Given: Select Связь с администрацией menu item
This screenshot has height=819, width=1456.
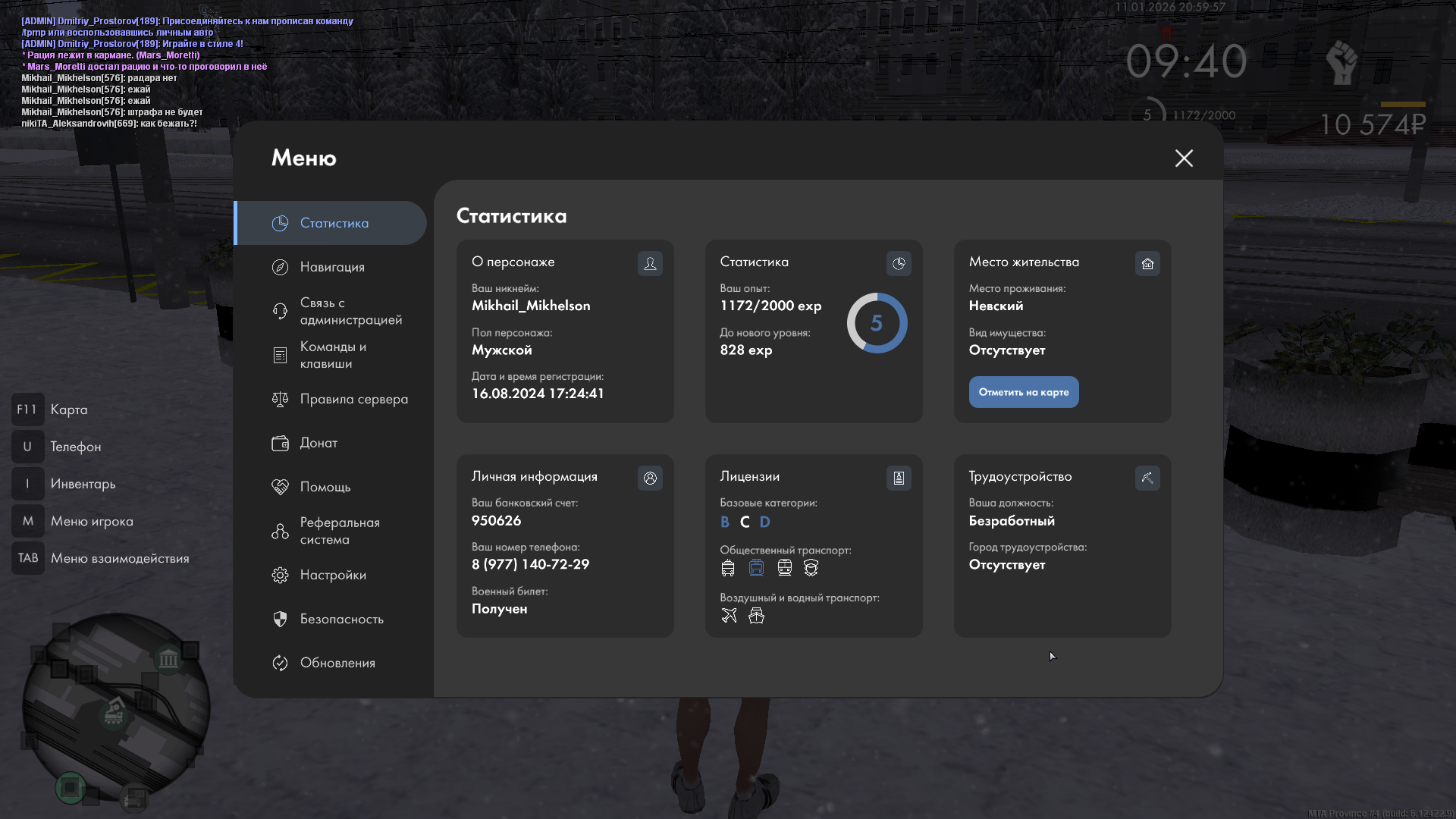Looking at the screenshot, I should (350, 311).
